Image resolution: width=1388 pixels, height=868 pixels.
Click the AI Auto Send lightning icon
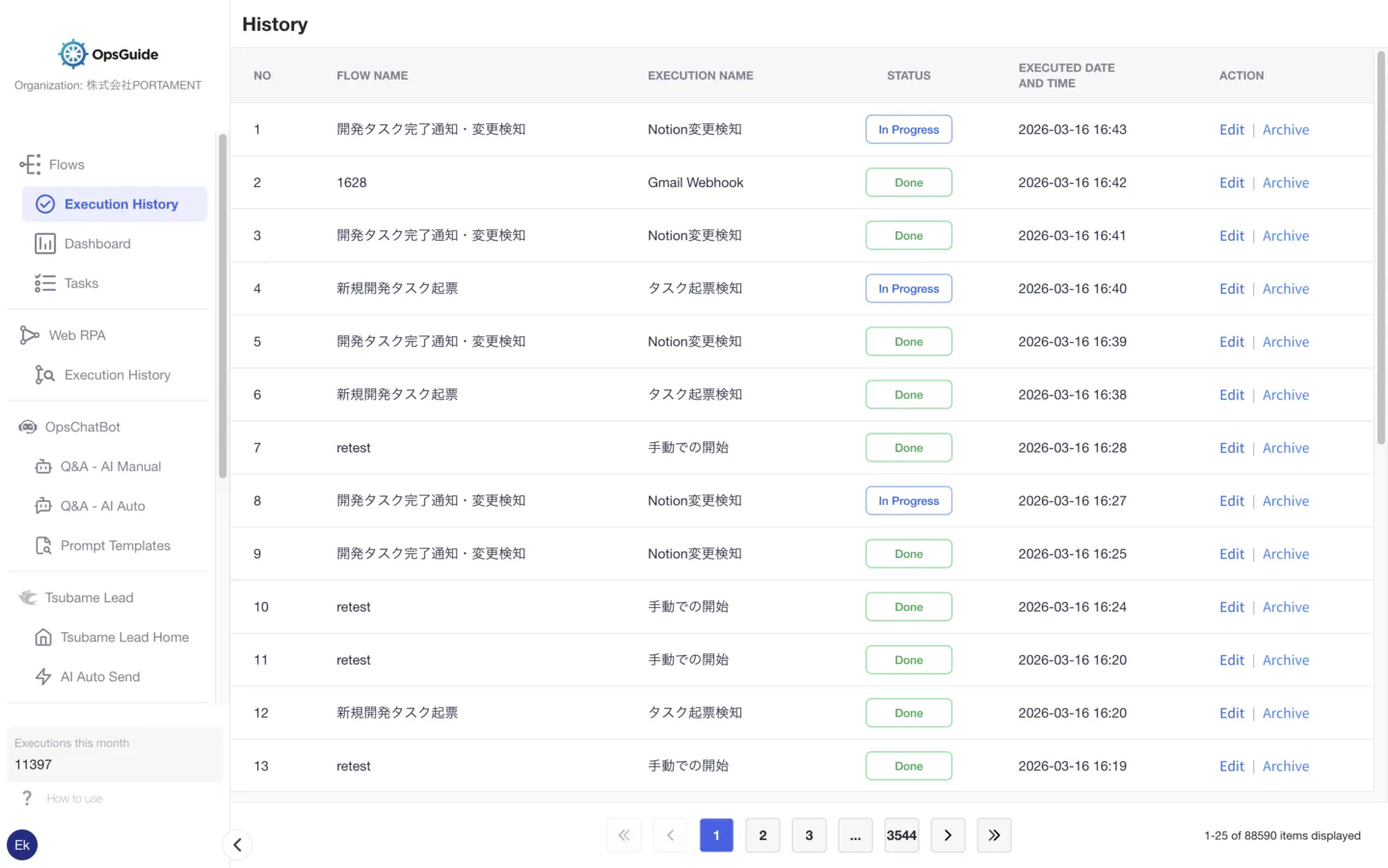coord(42,676)
